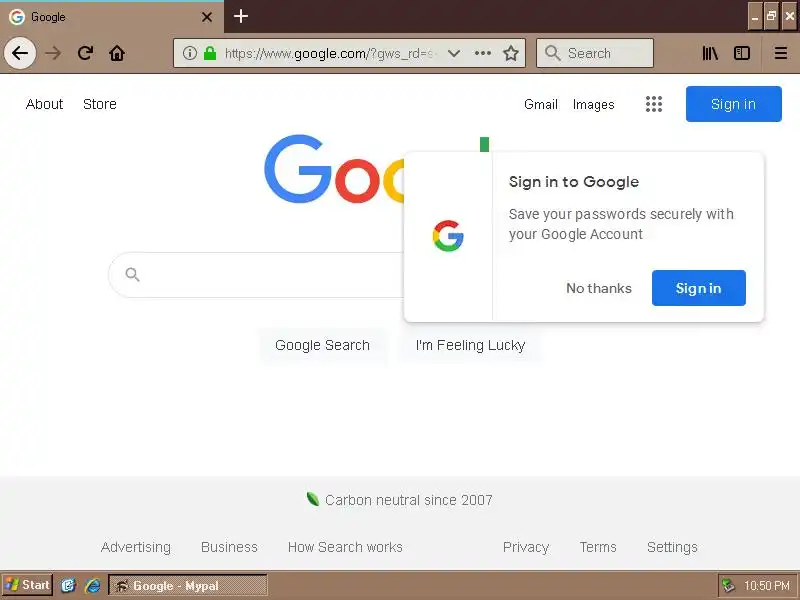800x600 pixels.
Task: Click I'm Feeling Lucky
Action: tap(470, 345)
